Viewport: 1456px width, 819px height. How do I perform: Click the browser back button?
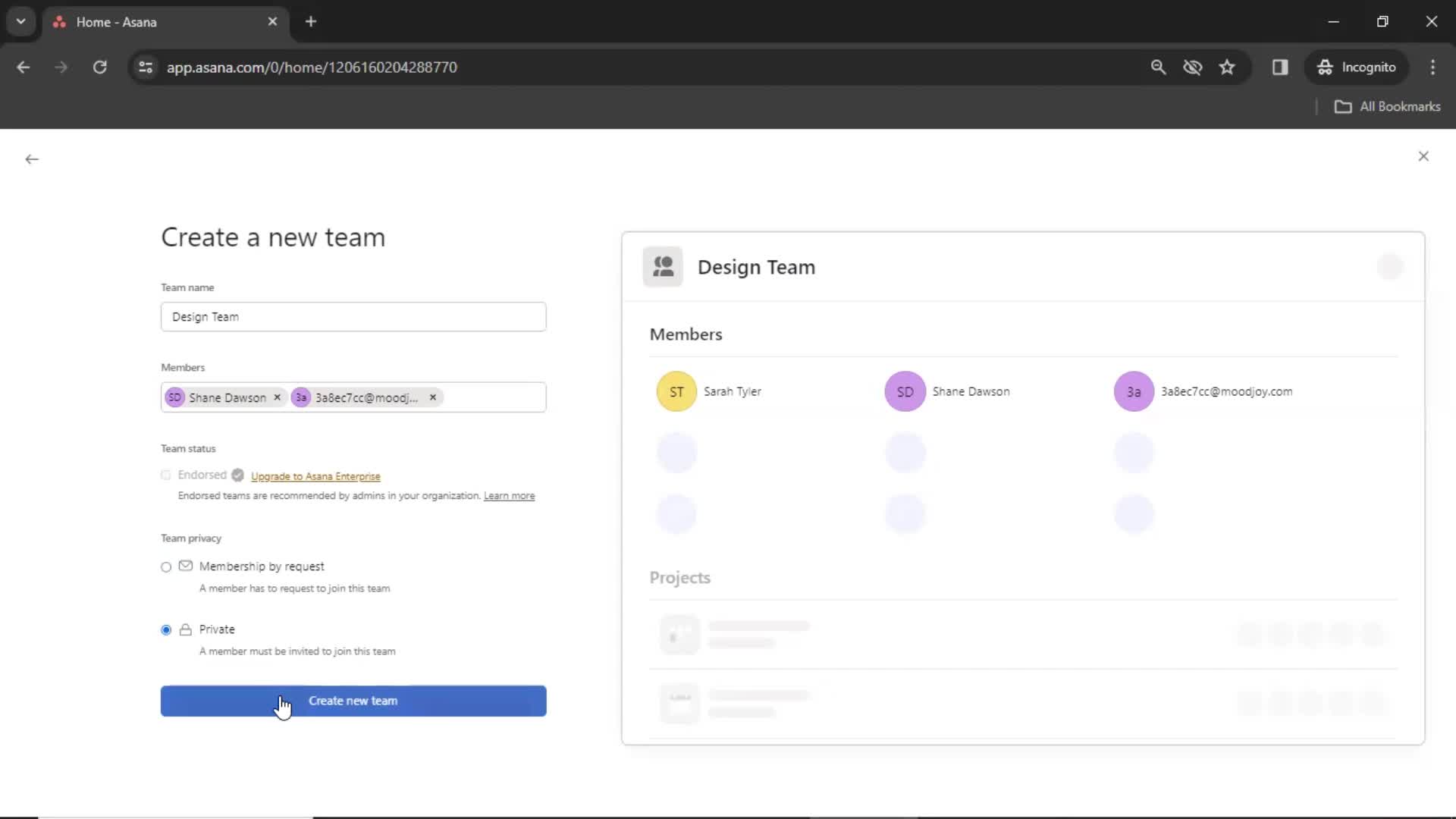click(24, 67)
